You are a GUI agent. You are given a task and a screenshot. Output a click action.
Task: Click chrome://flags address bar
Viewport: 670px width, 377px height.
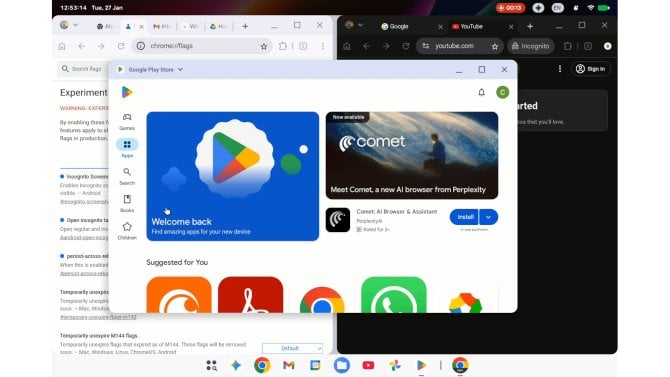pyautogui.click(x=201, y=46)
